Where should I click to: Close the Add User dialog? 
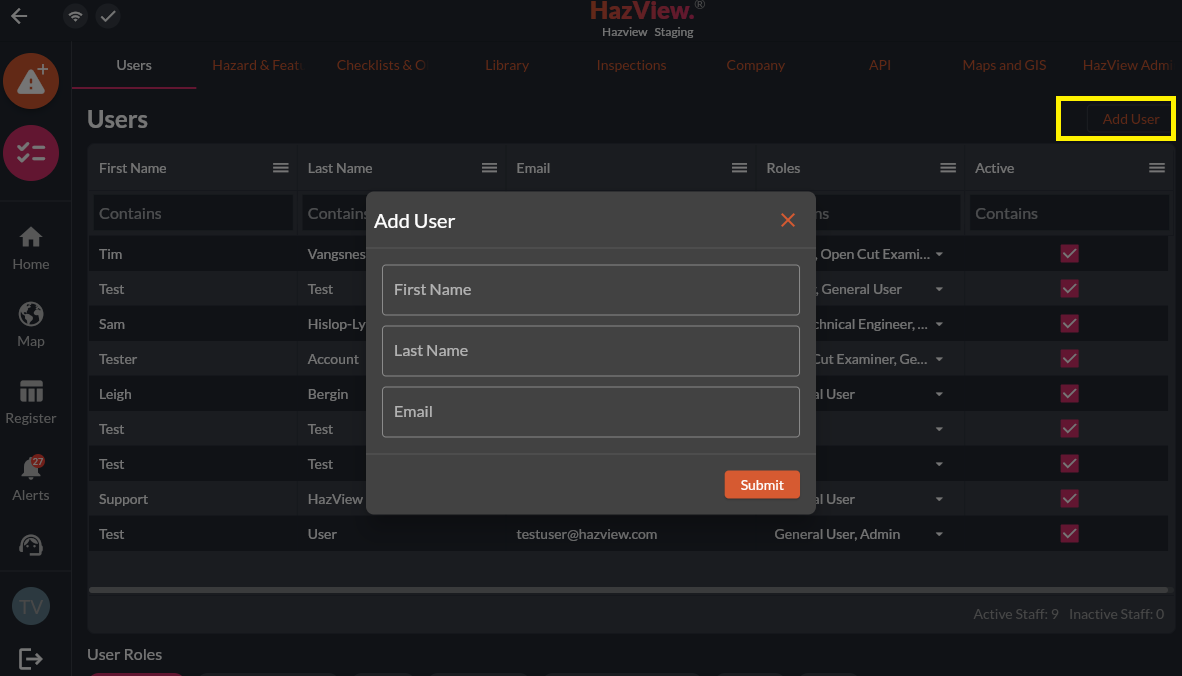(788, 220)
